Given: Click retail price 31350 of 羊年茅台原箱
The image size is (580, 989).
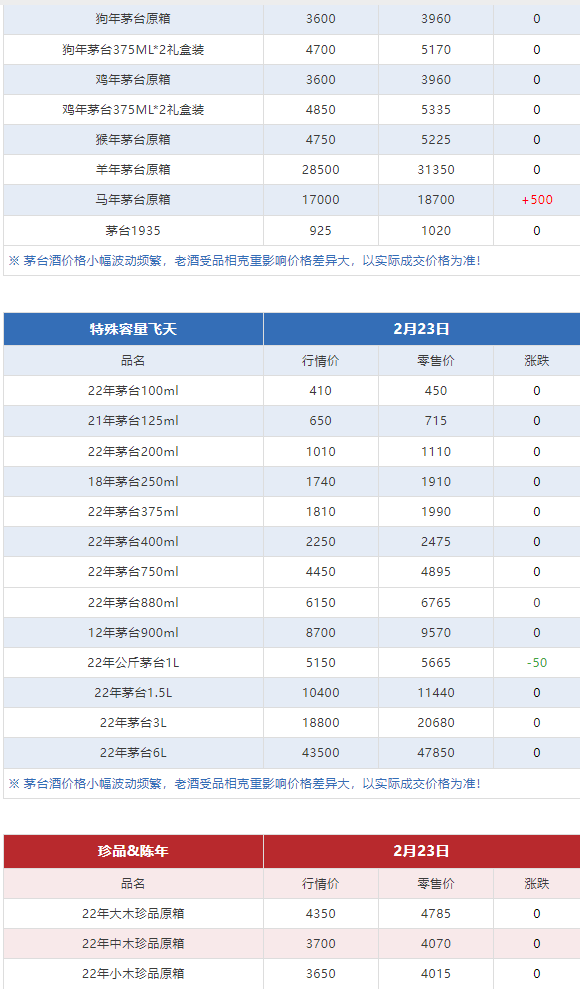Looking at the screenshot, I should coord(436,170).
